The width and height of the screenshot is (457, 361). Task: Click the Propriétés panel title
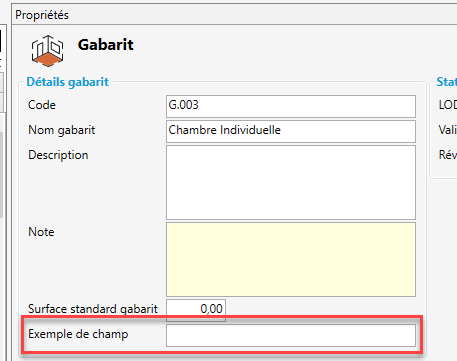pos(42,15)
